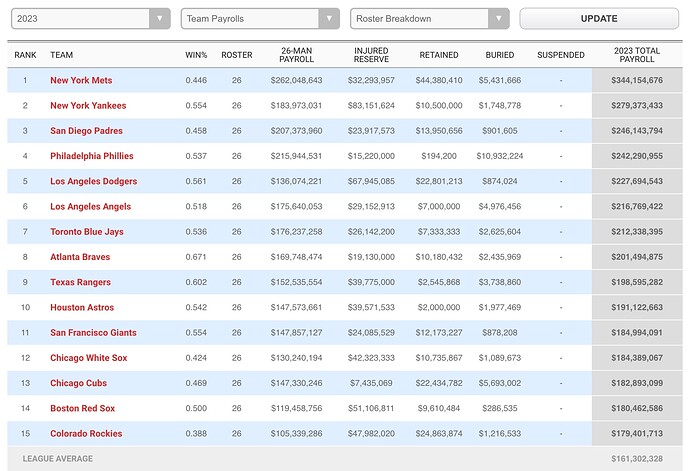690x471 pixels.
Task: Sort by the WIN% column header
Action: 196,55
